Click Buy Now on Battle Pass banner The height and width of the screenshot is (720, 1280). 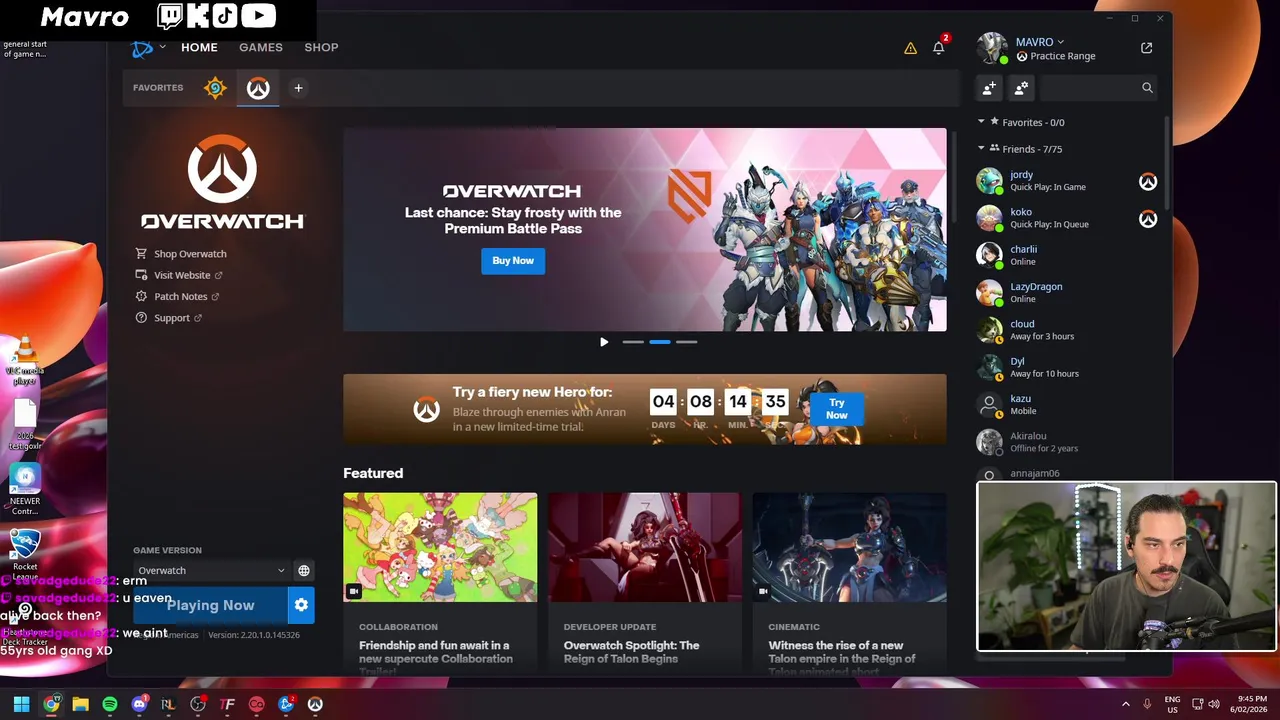click(x=513, y=261)
